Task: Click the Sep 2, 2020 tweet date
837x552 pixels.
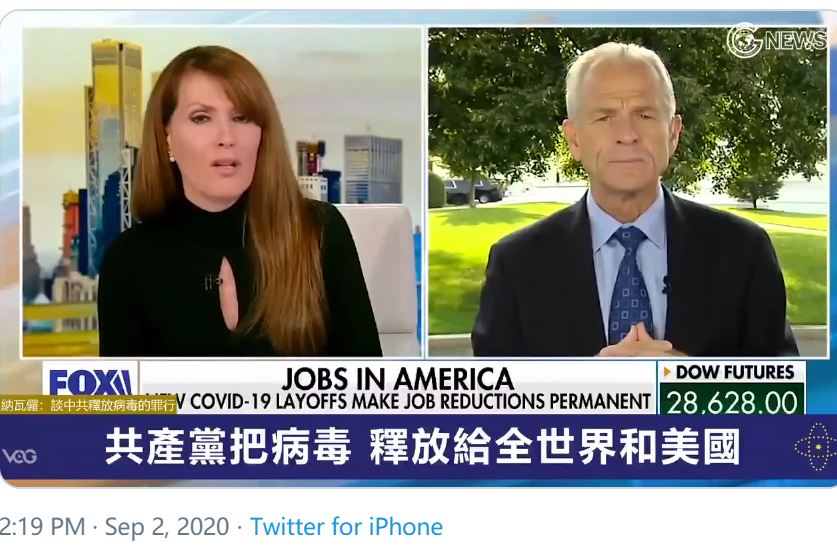Action: pyautogui.click(x=167, y=527)
